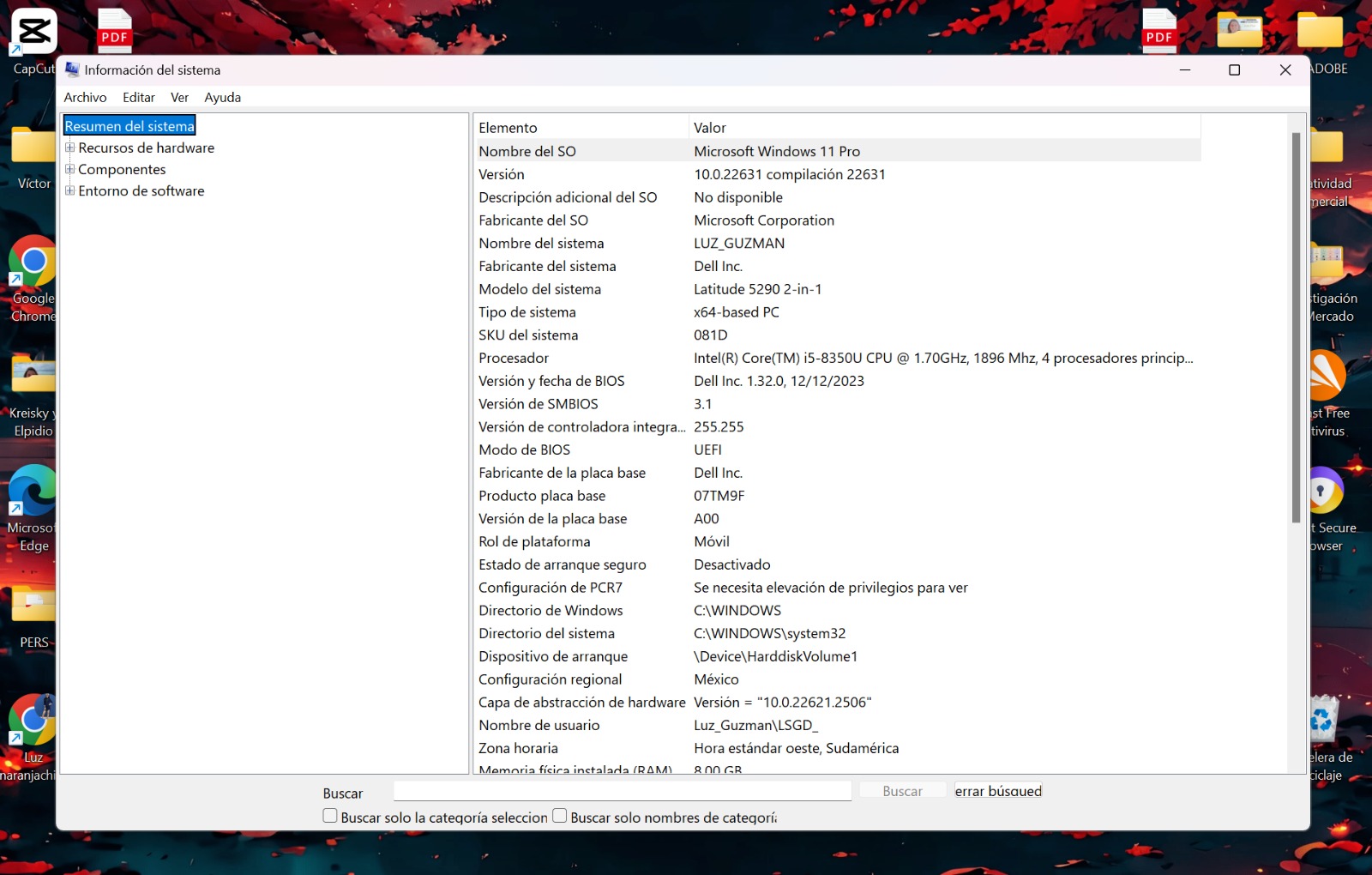
Task: Open the PDF file icon at top right
Action: click(x=1159, y=29)
